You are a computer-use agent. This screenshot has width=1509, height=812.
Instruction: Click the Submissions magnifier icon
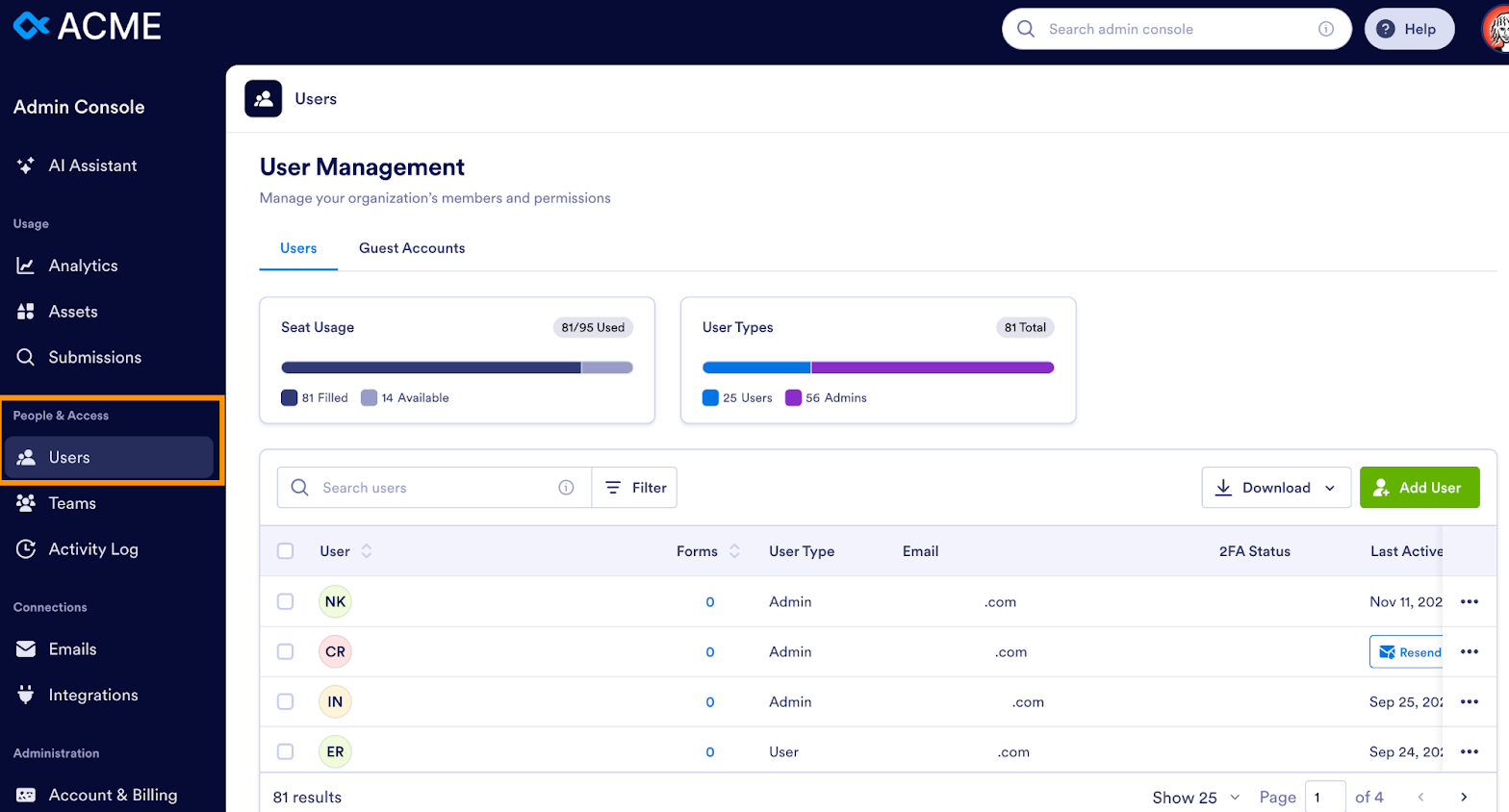pos(26,357)
